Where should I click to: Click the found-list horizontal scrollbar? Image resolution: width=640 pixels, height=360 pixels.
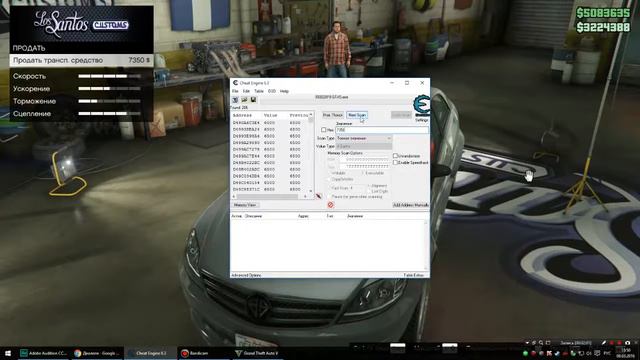pos(269,197)
